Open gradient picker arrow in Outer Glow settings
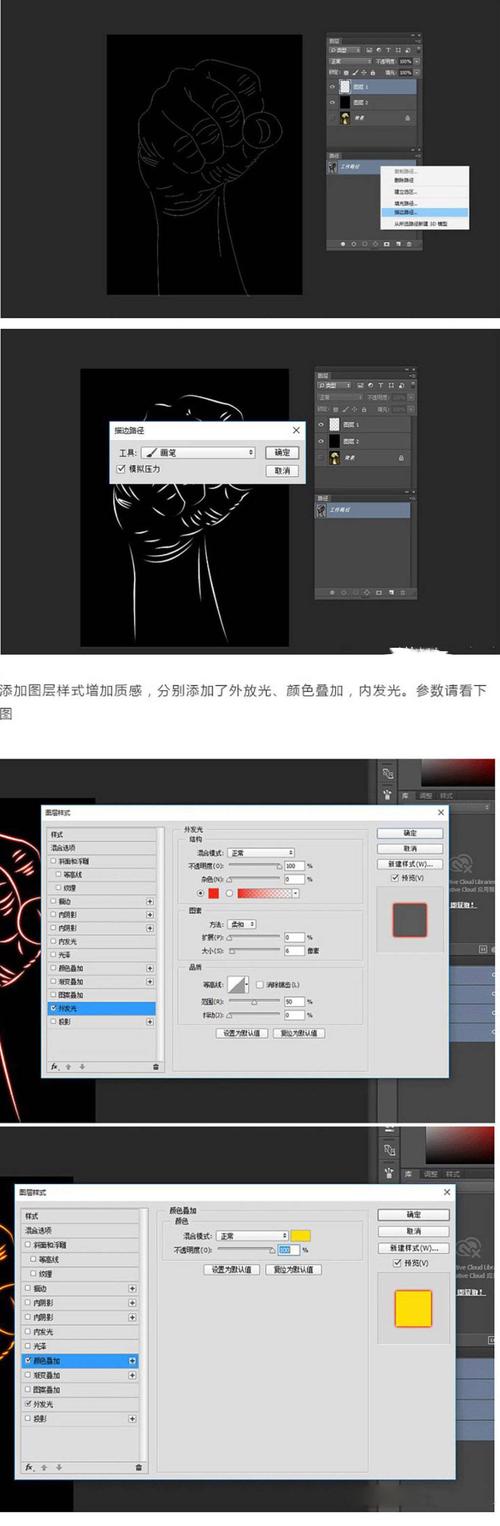Screen dimensions: 500x1526 point(296,892)
